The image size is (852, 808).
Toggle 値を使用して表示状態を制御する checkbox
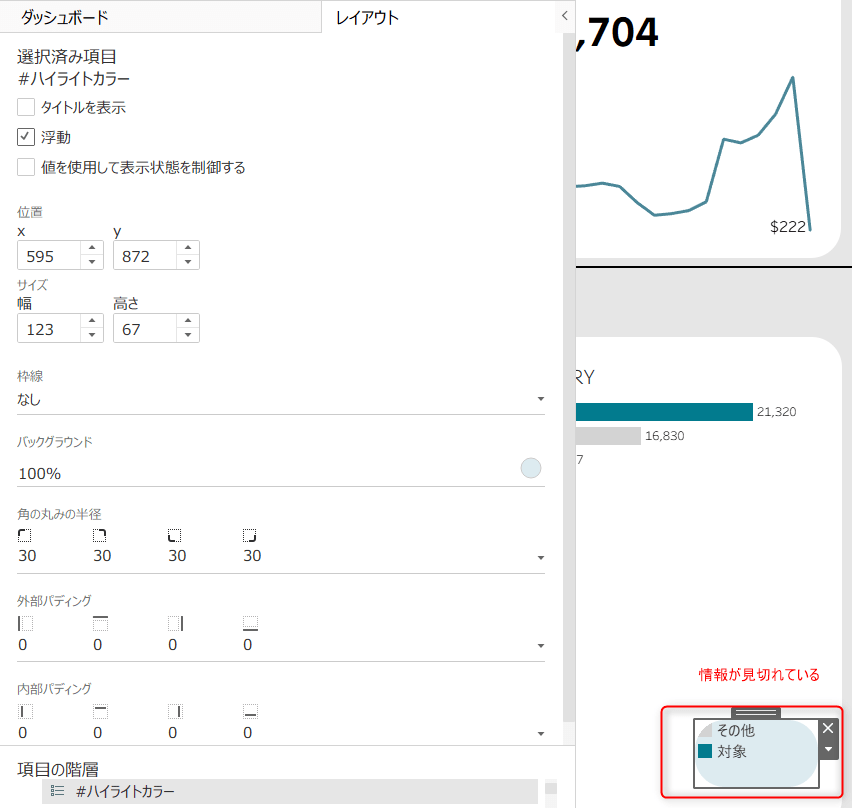(26, 167)
